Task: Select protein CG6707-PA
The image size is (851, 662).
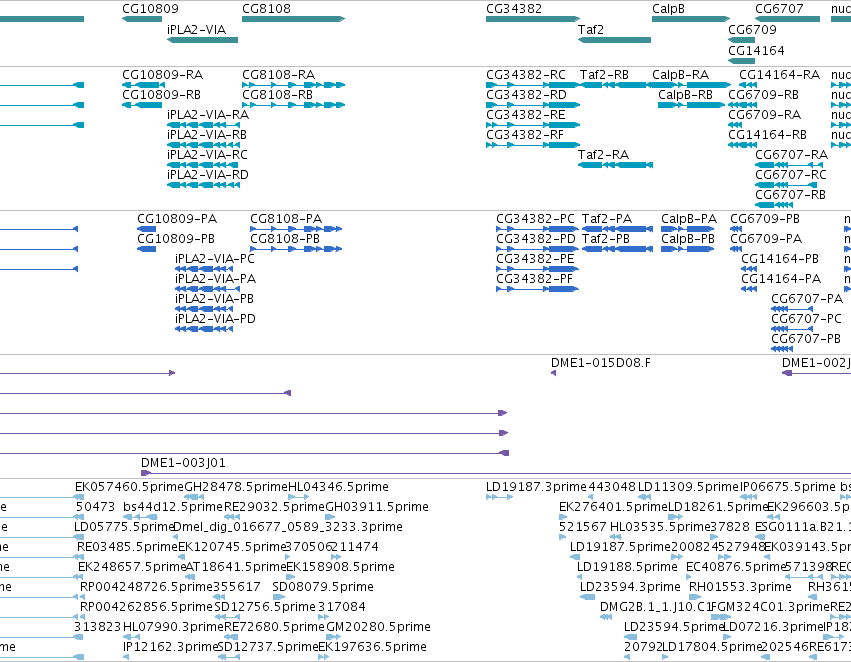Action: tap(792, 309)
